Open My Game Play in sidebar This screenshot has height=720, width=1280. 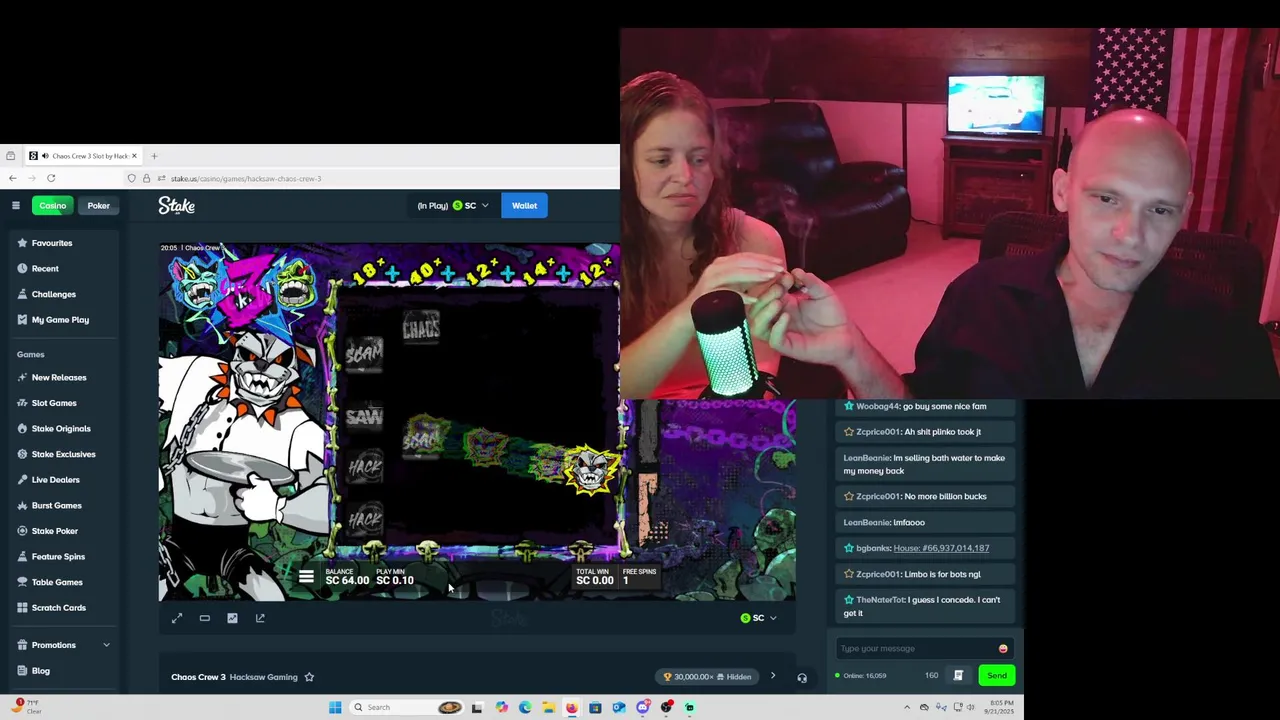(x=60, y=320)
